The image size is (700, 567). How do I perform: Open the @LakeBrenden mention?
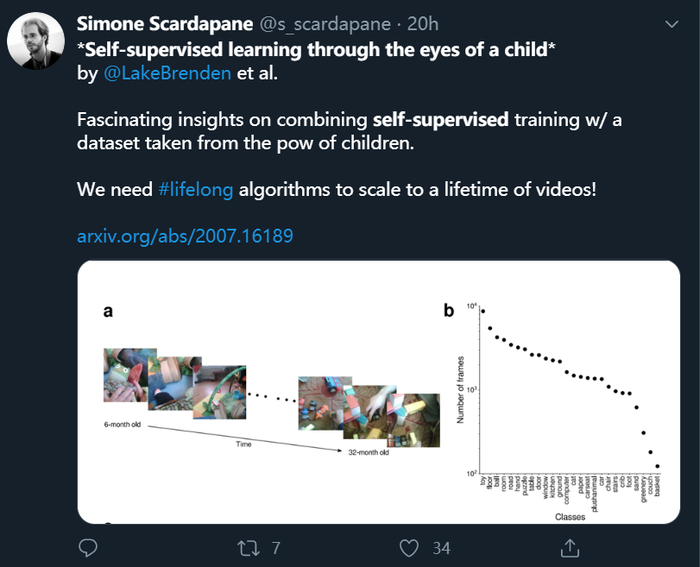[152, 74]
